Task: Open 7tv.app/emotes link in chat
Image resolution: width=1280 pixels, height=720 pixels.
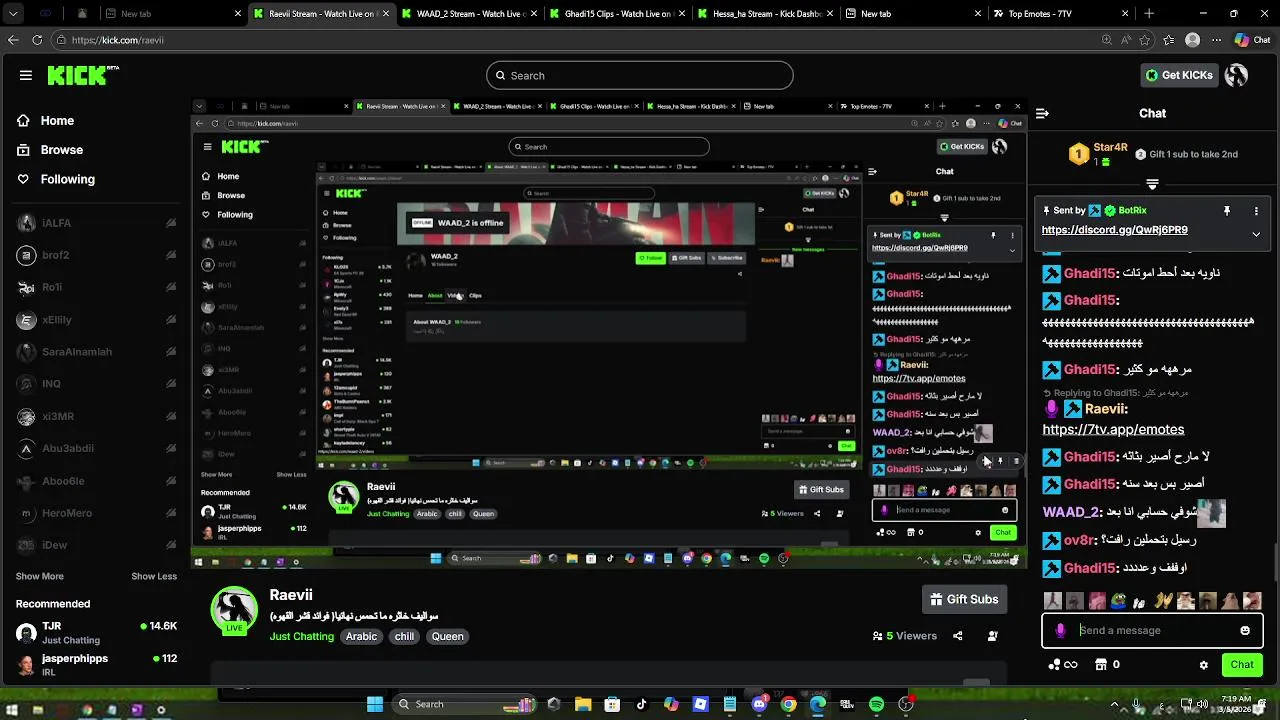Action: coord(1113,429)
